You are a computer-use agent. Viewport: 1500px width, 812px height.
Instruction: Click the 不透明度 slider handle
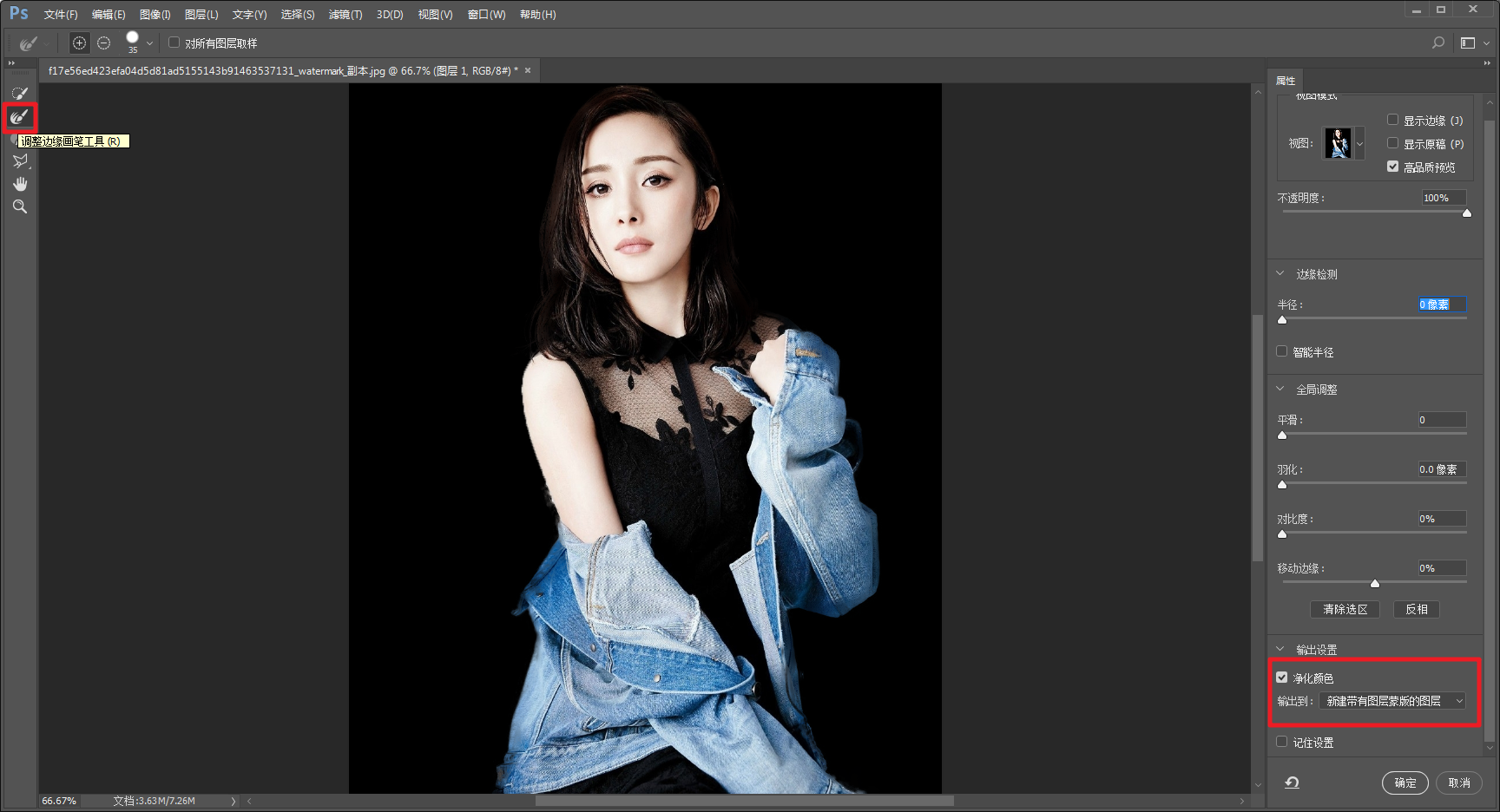coord(1467,213)
